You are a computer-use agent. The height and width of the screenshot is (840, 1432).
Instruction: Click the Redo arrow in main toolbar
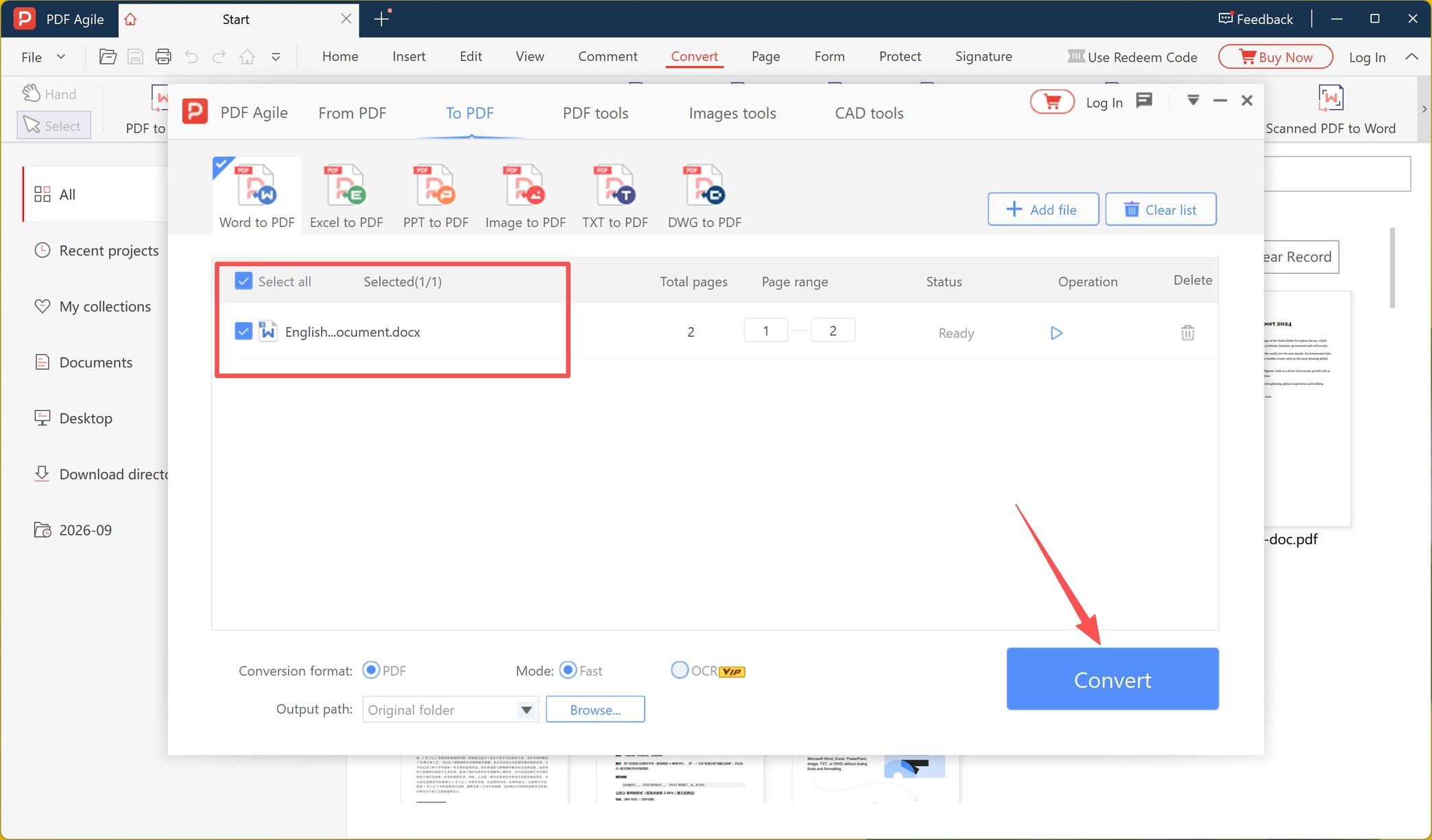coord(219,57)
